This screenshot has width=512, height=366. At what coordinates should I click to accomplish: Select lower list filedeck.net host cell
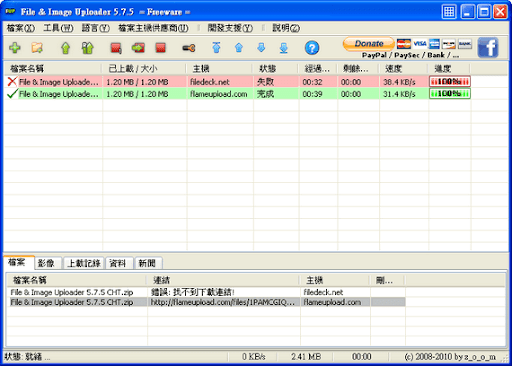coord(335,292)
